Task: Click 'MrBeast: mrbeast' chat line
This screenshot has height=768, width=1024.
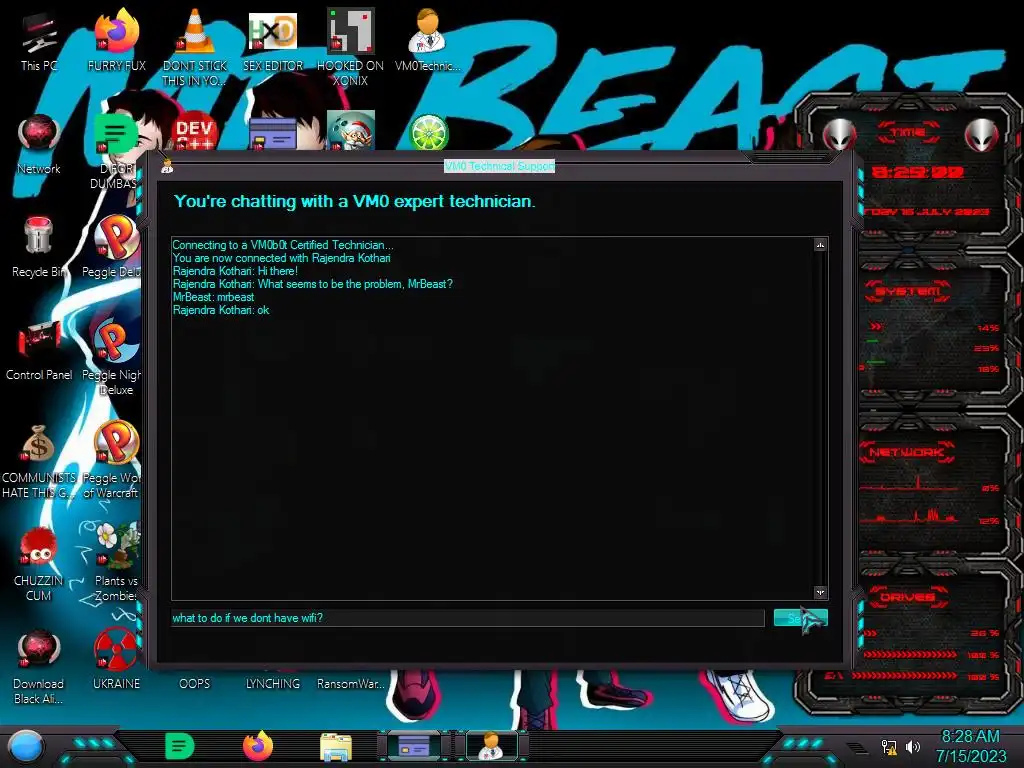Action: click(214, 297)
